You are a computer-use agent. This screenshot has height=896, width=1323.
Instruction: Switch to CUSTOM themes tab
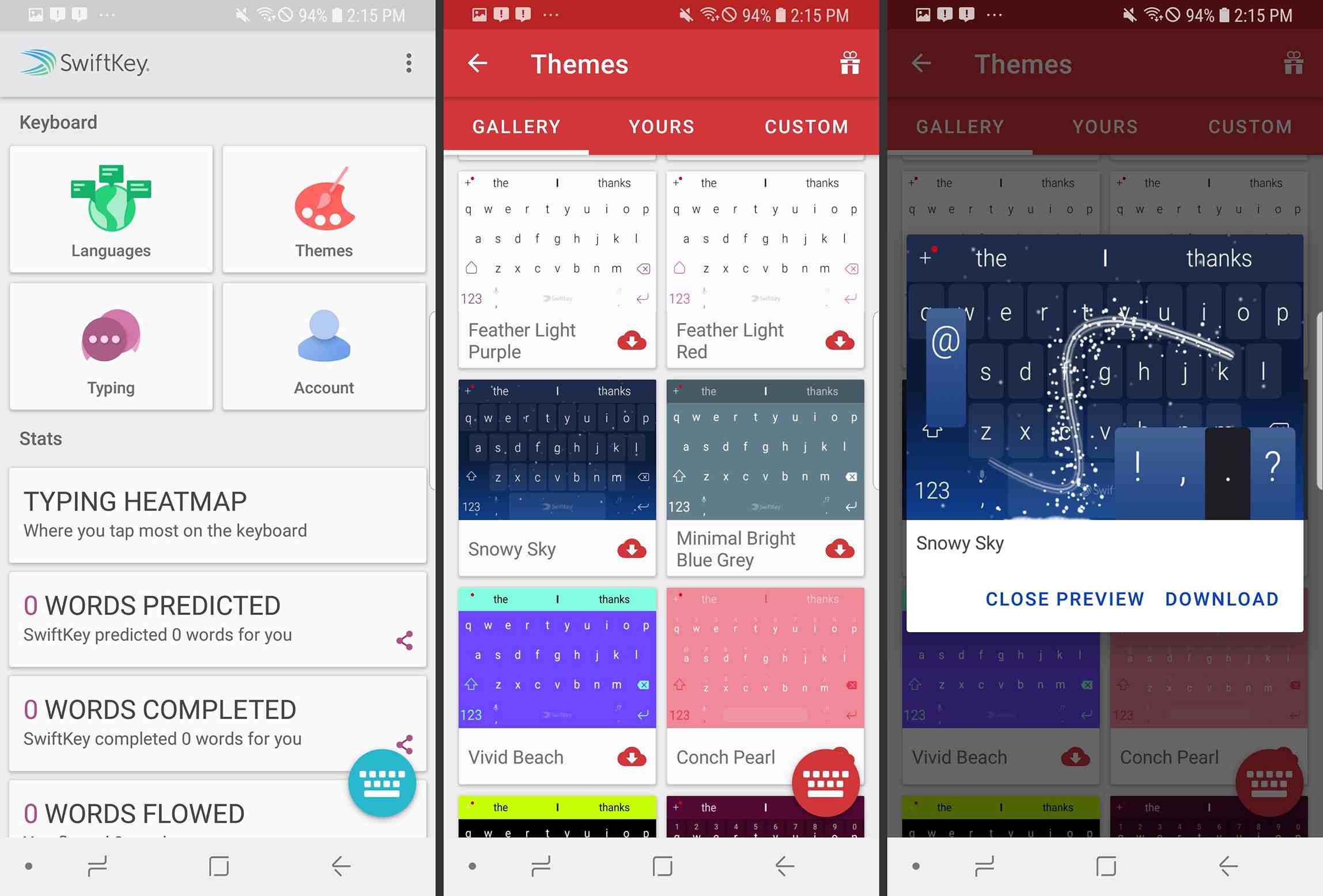tap(807, 126)
